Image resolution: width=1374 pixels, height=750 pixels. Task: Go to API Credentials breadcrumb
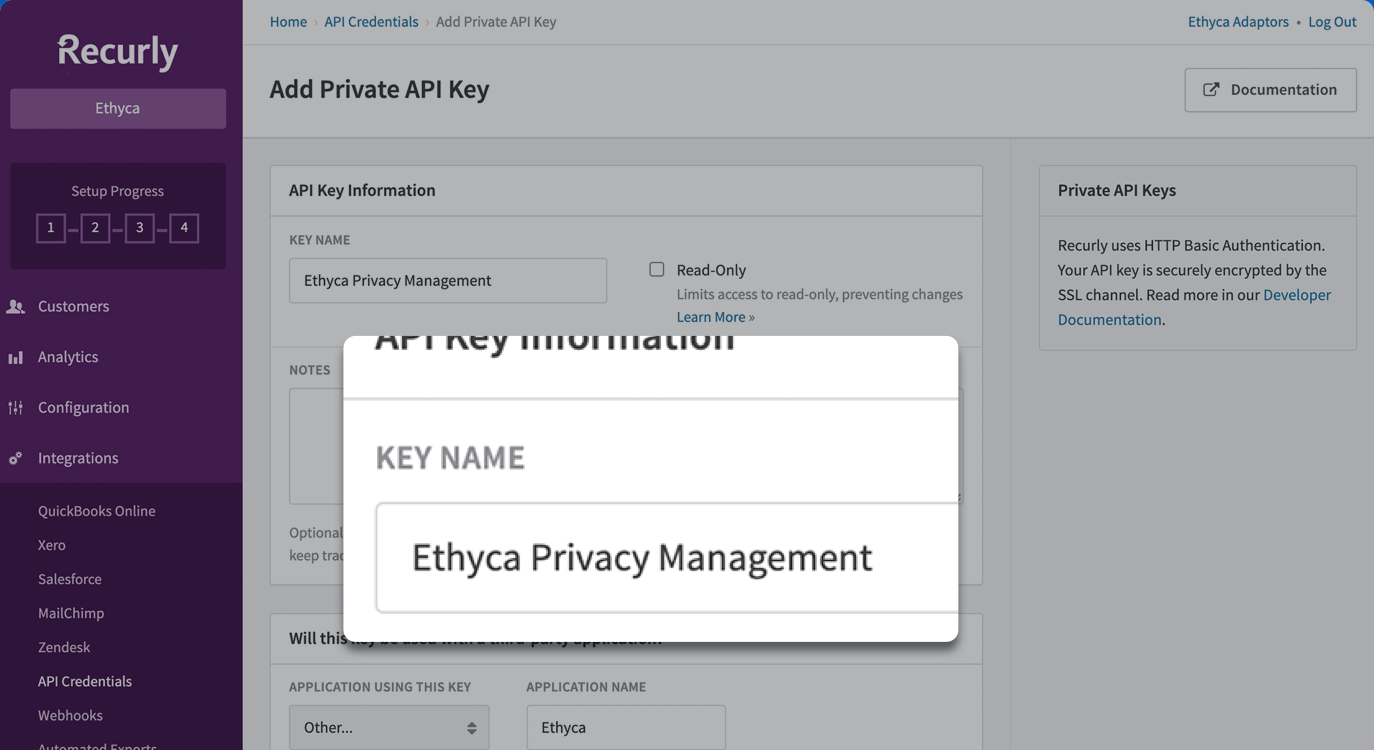pos(371,21)
